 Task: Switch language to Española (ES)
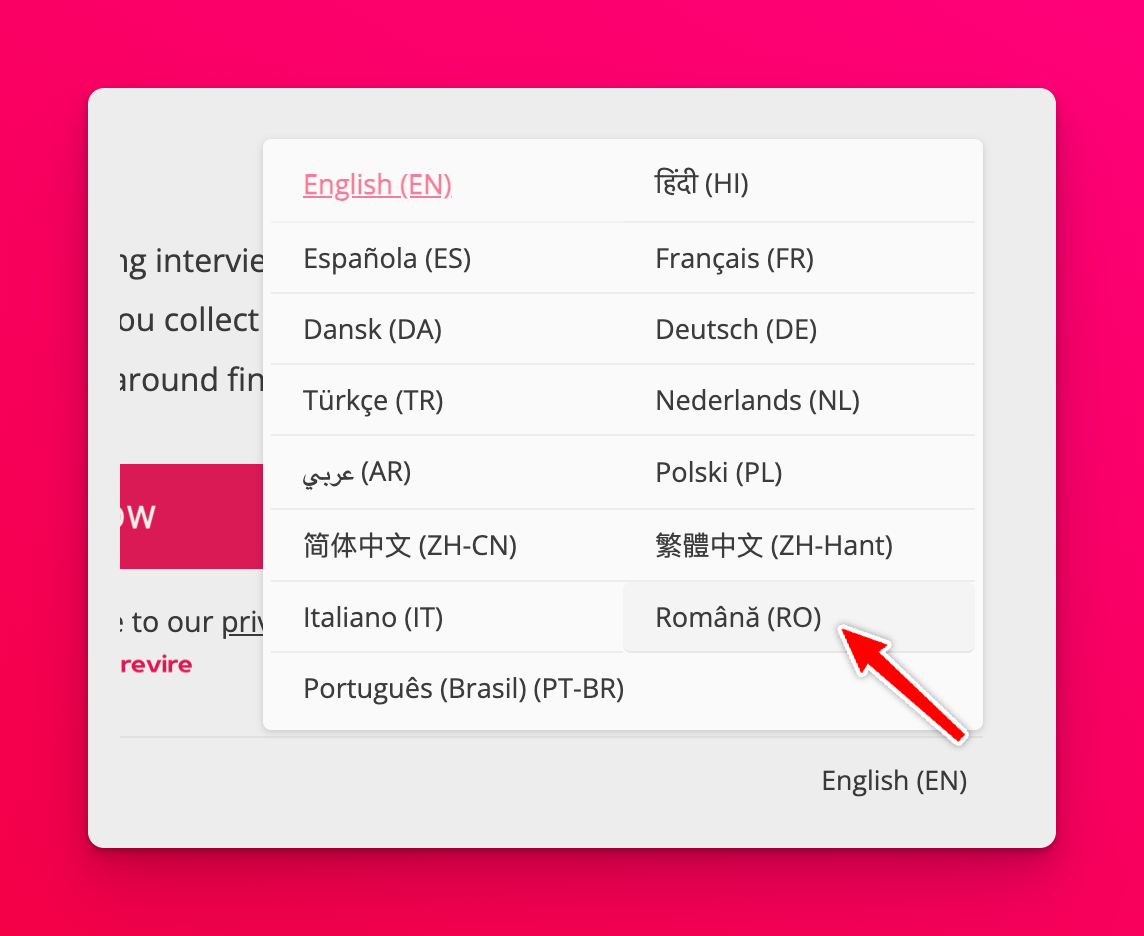[x=387, y=259]
